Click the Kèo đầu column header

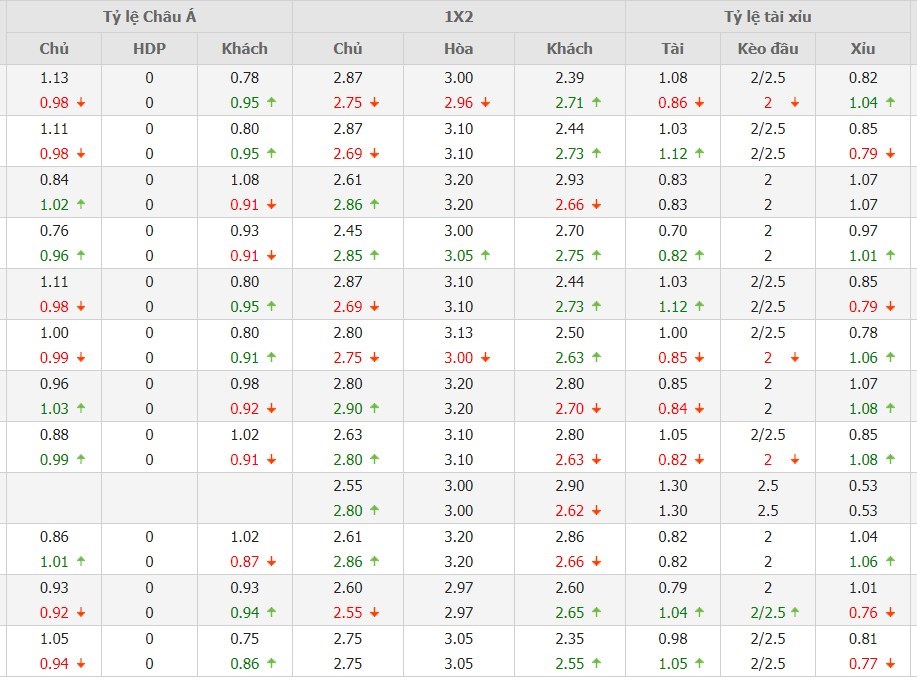point(767,48)
